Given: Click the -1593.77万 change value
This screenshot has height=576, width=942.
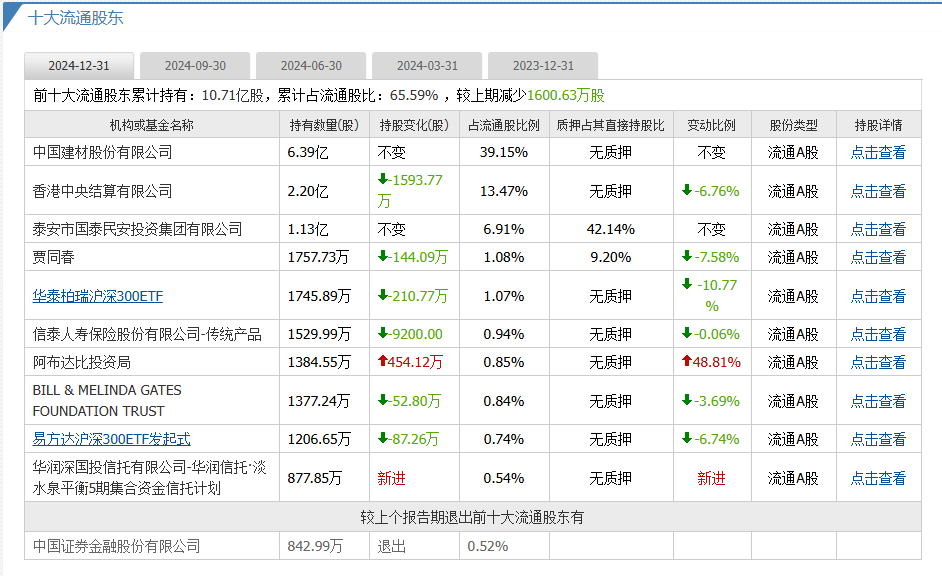Looking at the screenshot, I should [410, 190].
